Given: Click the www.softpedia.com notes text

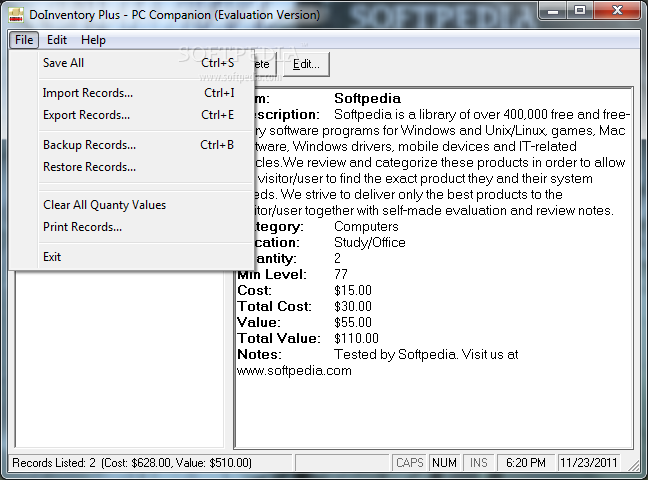Looking at the screenshot, I should [294, 370].
